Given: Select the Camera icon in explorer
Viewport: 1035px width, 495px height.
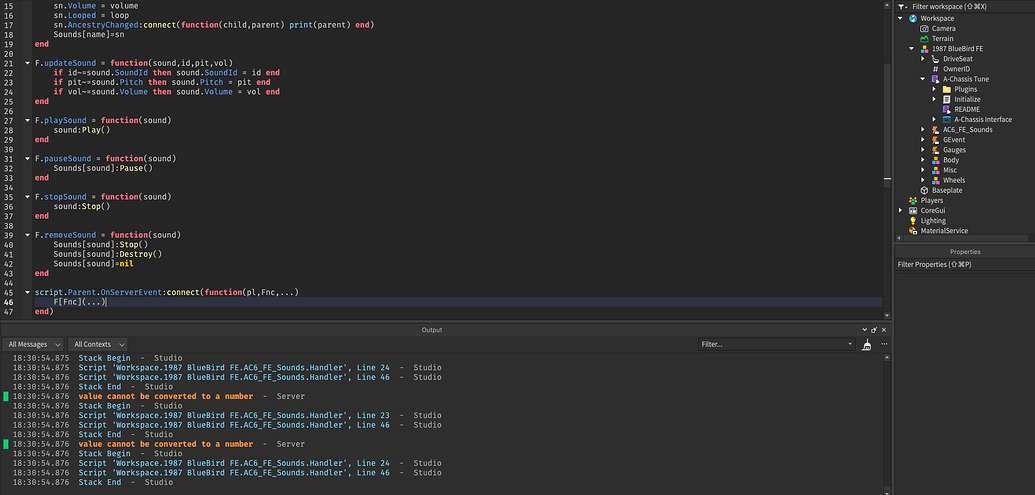Looking at the screenshot, I should [x=924, y=28].
